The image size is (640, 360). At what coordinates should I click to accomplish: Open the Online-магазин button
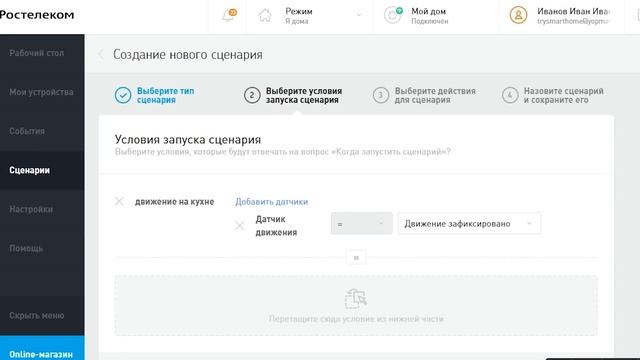pyautogui.click(x=42, y=348)
